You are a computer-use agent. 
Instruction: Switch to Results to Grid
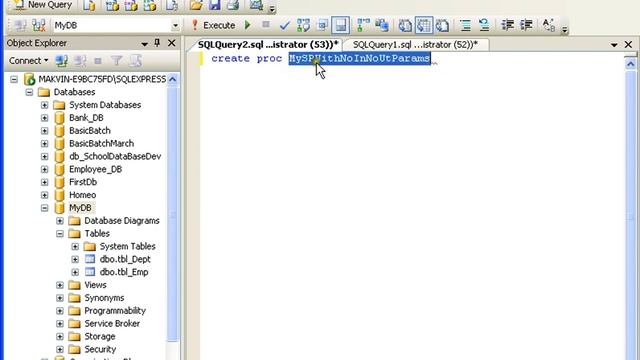coord(424,25)
